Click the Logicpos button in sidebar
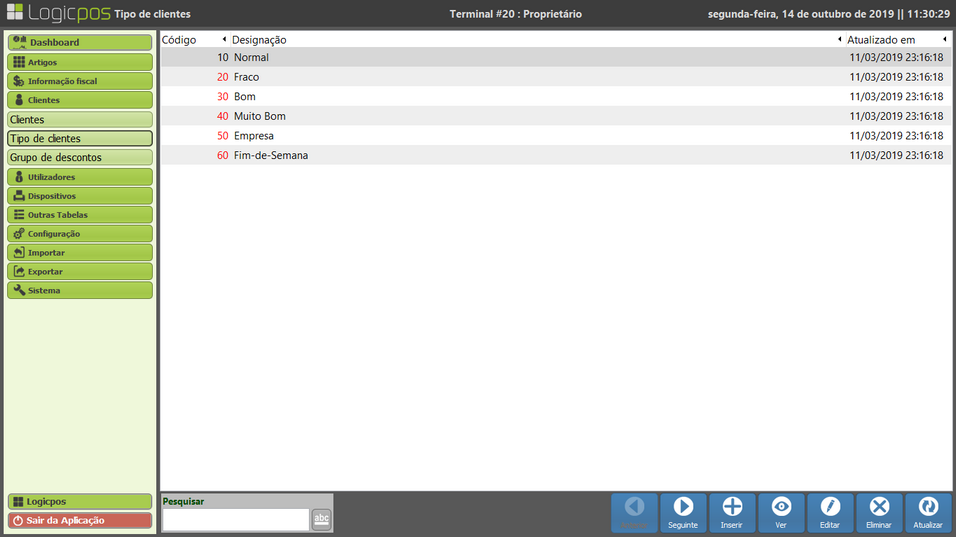 point(80,501)
